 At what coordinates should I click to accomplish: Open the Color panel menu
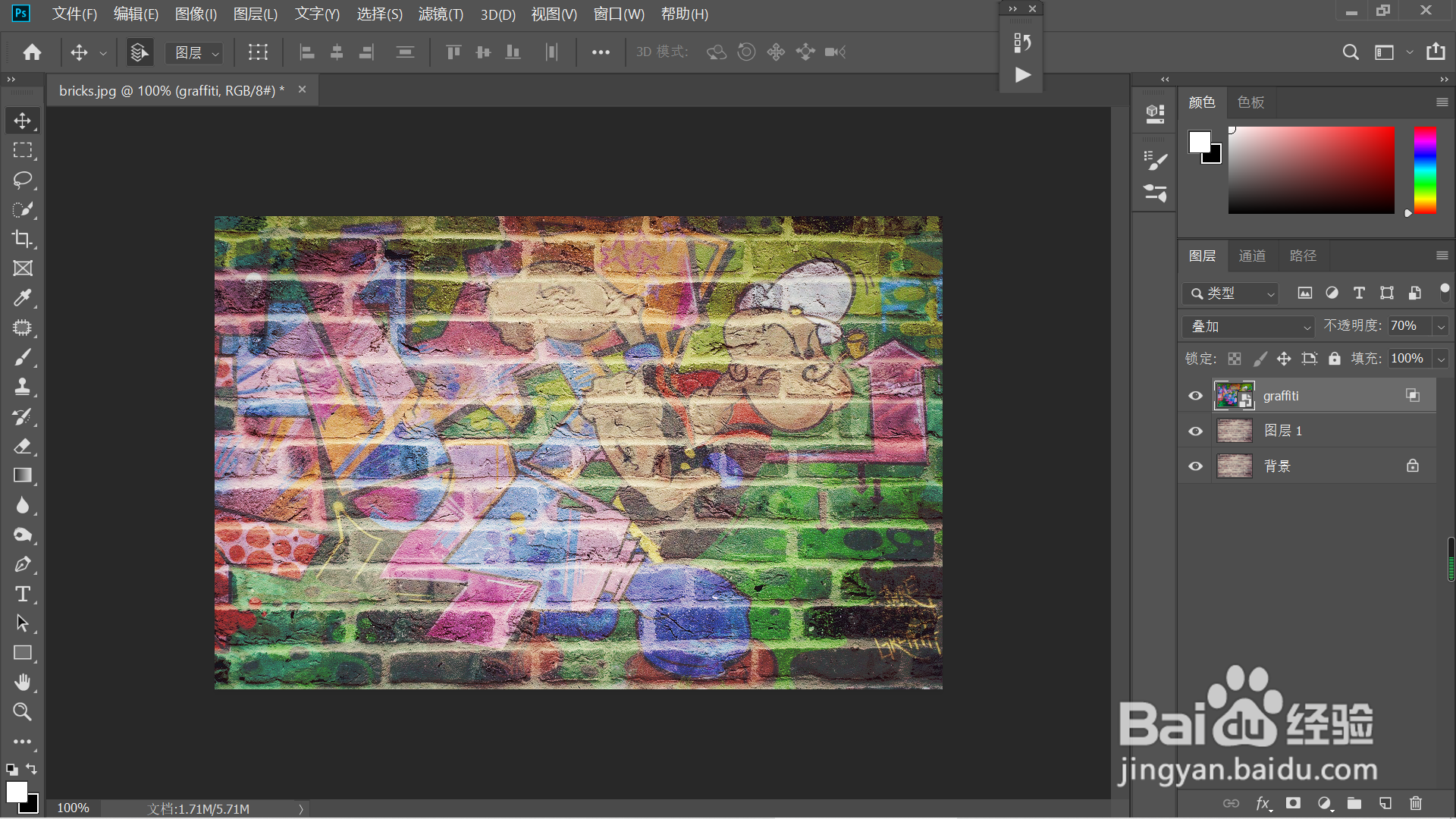pos(1442,102)
